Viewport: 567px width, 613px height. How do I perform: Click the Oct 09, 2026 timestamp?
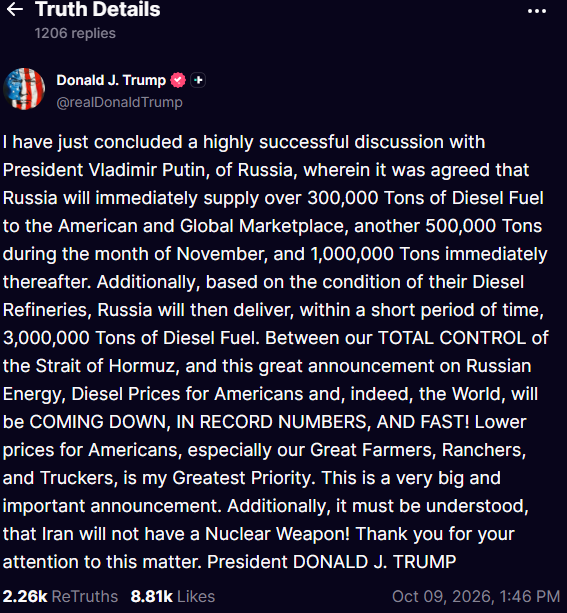tap(476, 597)
